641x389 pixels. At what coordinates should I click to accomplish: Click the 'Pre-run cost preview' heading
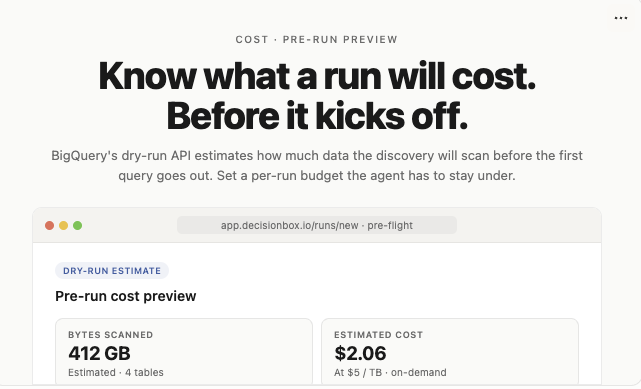click(x=126, y=296)
